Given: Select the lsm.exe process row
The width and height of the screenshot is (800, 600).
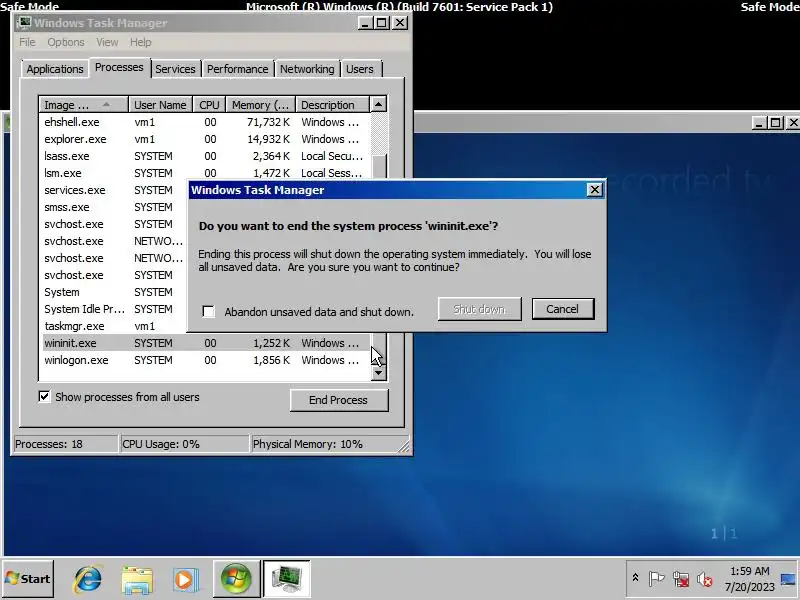Looking at the screenshot, I should tap(206, 173).
